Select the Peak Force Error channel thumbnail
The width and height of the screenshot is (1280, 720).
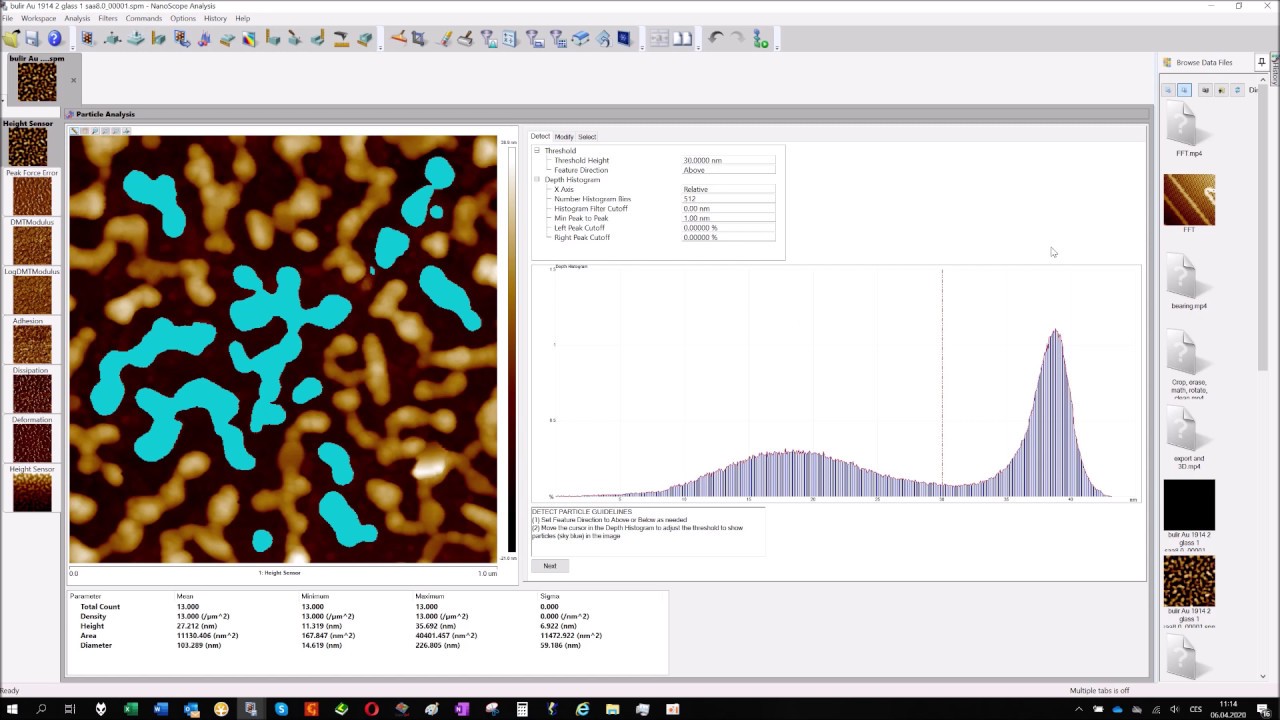coord(32,196)
